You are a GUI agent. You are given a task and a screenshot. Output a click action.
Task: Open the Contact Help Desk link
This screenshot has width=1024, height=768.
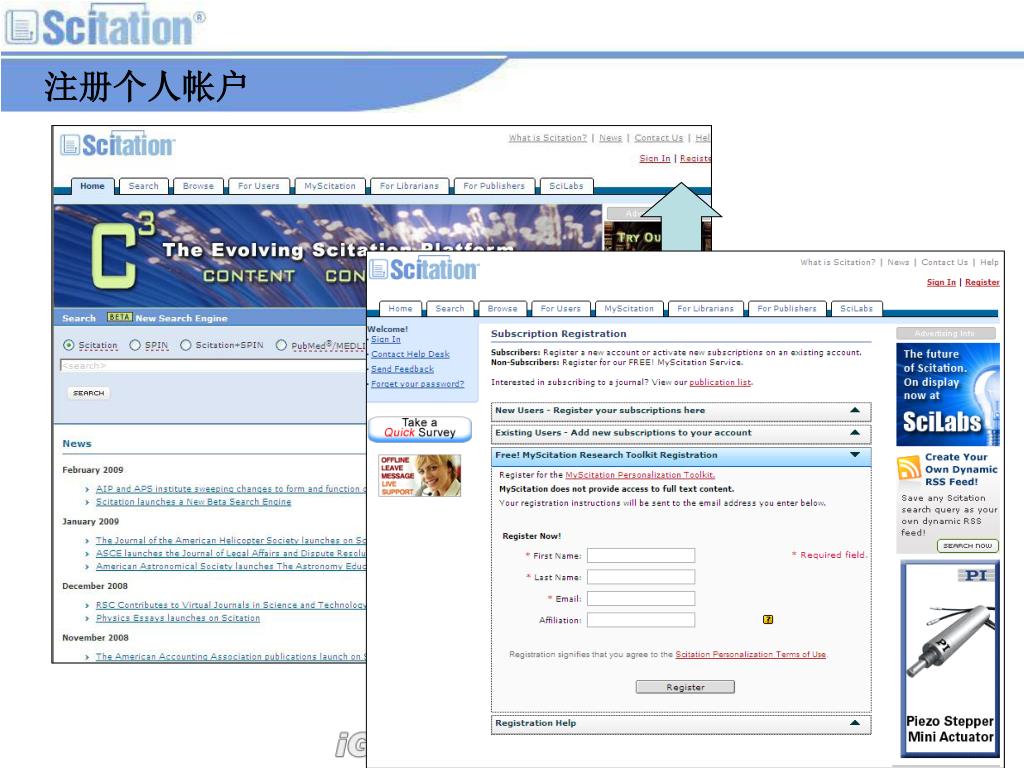pos(410,354)
